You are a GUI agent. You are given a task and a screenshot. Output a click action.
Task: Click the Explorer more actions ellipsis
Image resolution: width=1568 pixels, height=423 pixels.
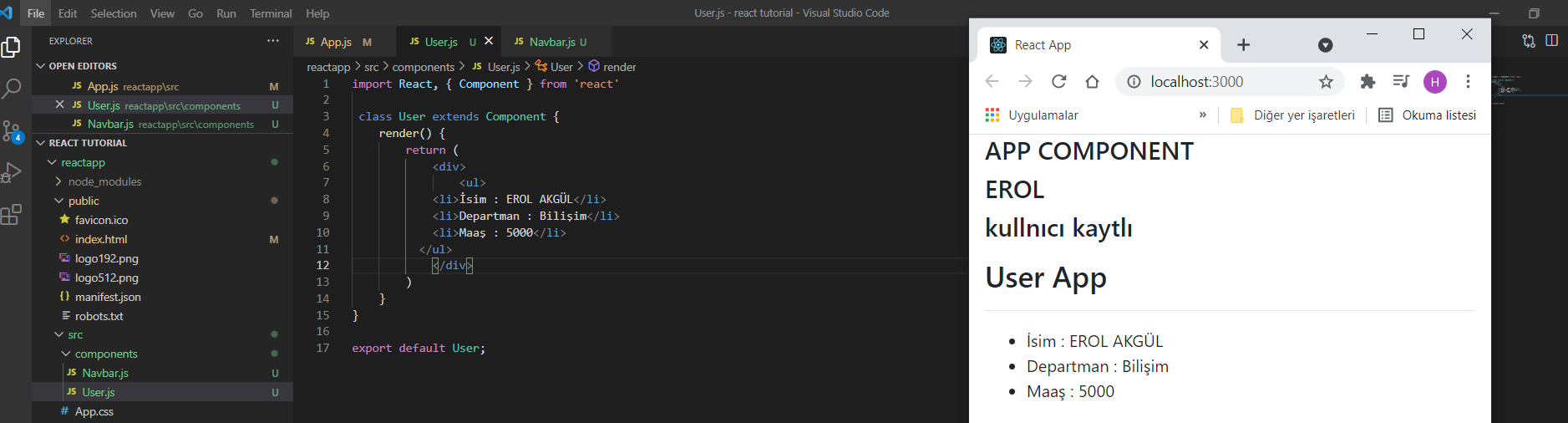[273, 41]
